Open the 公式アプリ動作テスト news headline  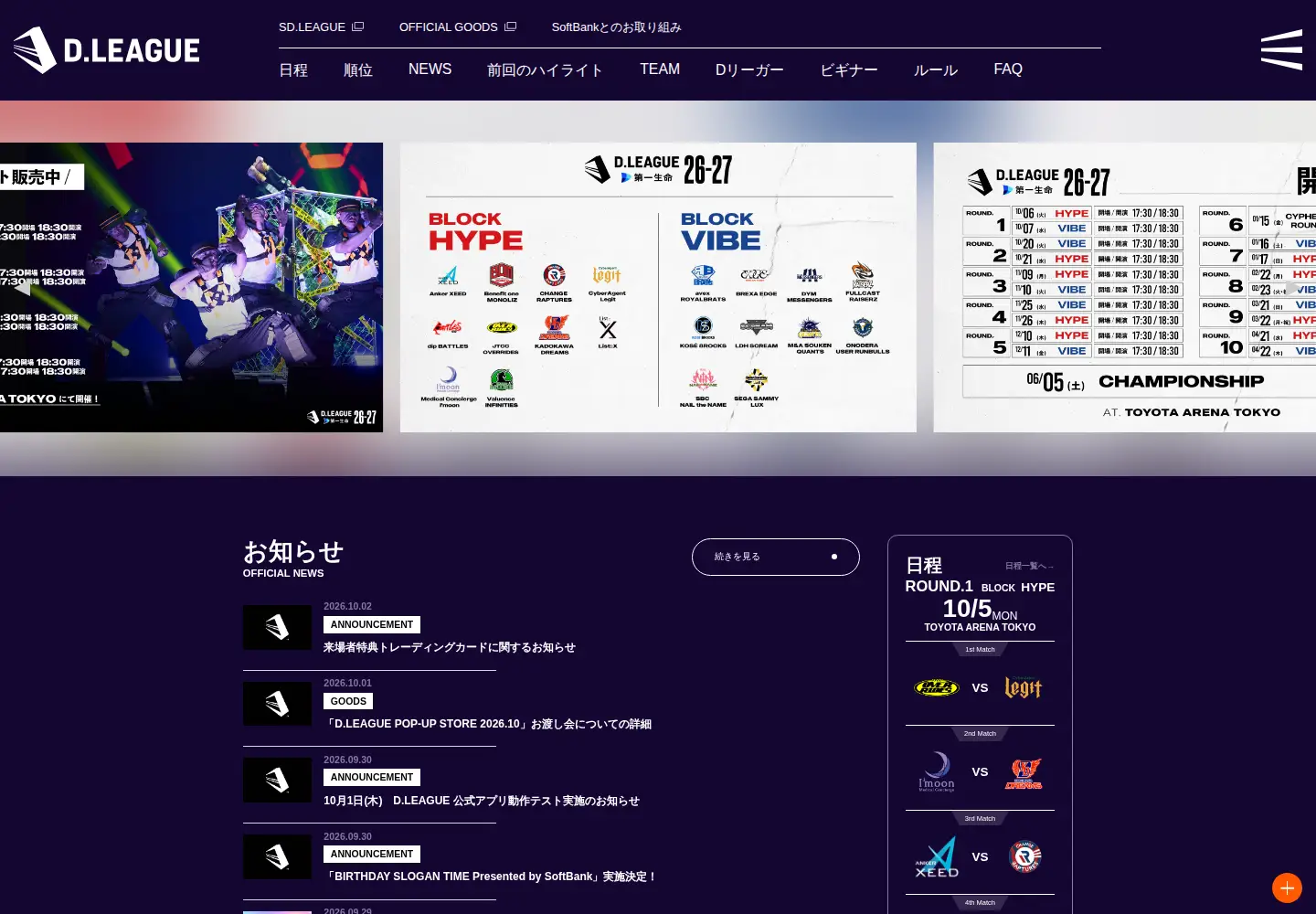(x=482, y=801)
